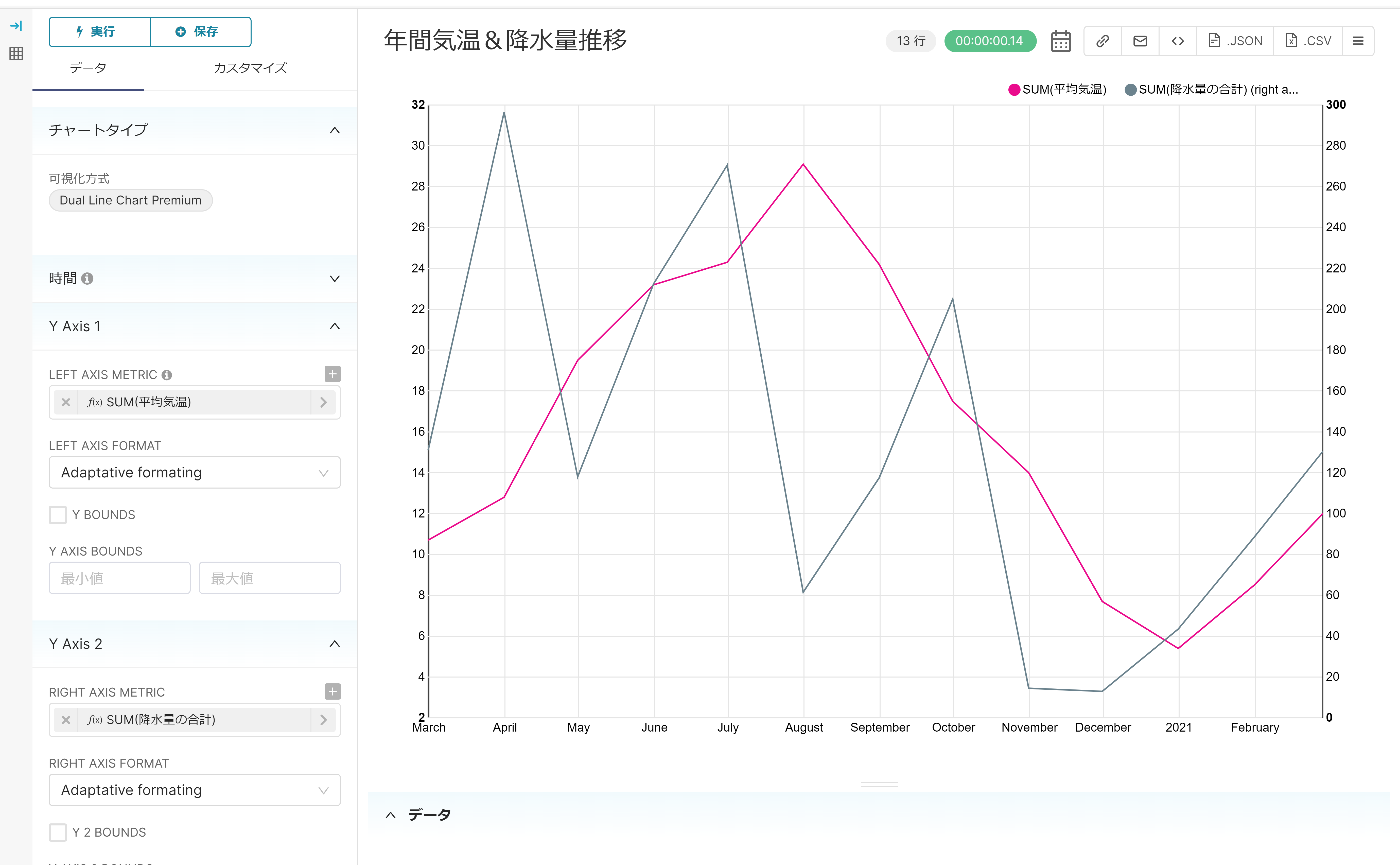Click the October x-axis label

pos(953,728)
